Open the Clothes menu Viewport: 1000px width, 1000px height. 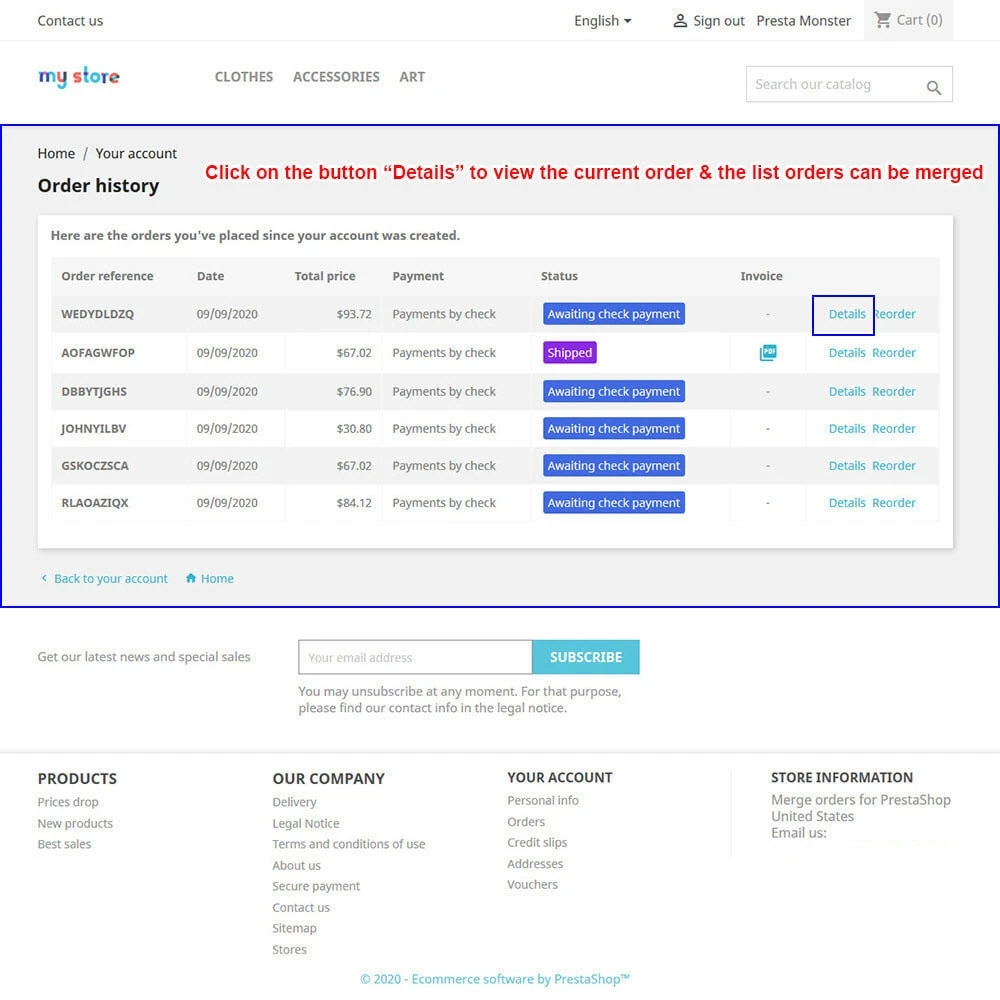click(x=244, y=77)
